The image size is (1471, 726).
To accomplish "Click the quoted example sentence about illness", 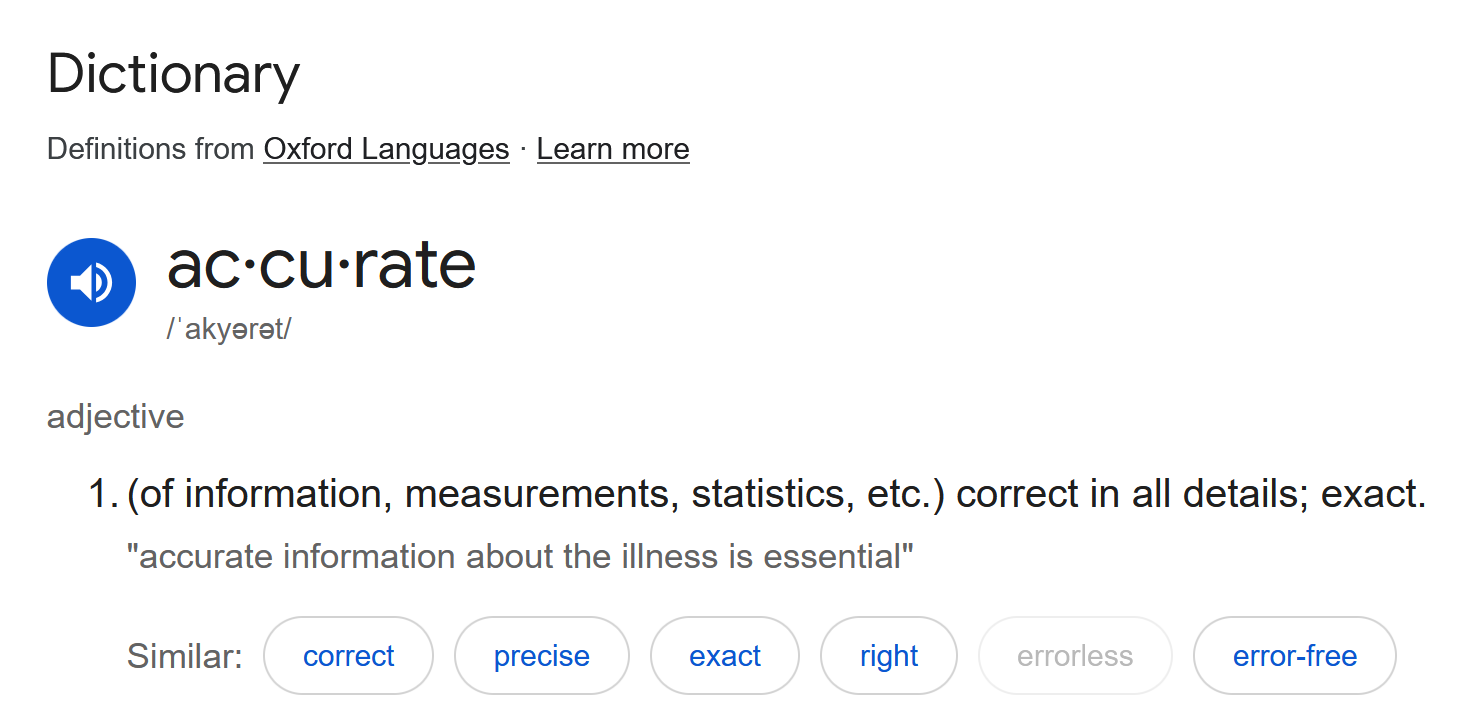I will (520, 556).
